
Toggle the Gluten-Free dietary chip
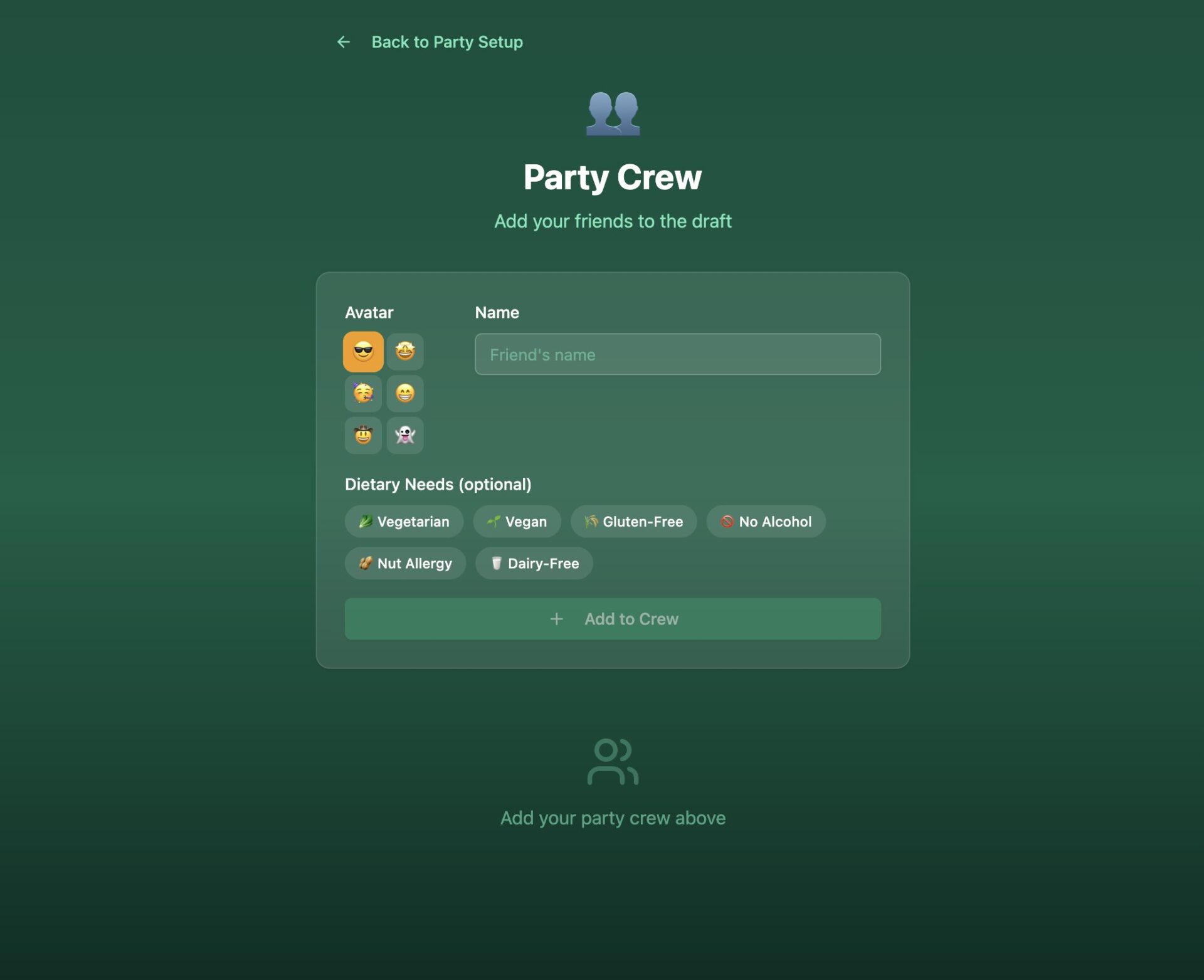click(x=633, y=522)
